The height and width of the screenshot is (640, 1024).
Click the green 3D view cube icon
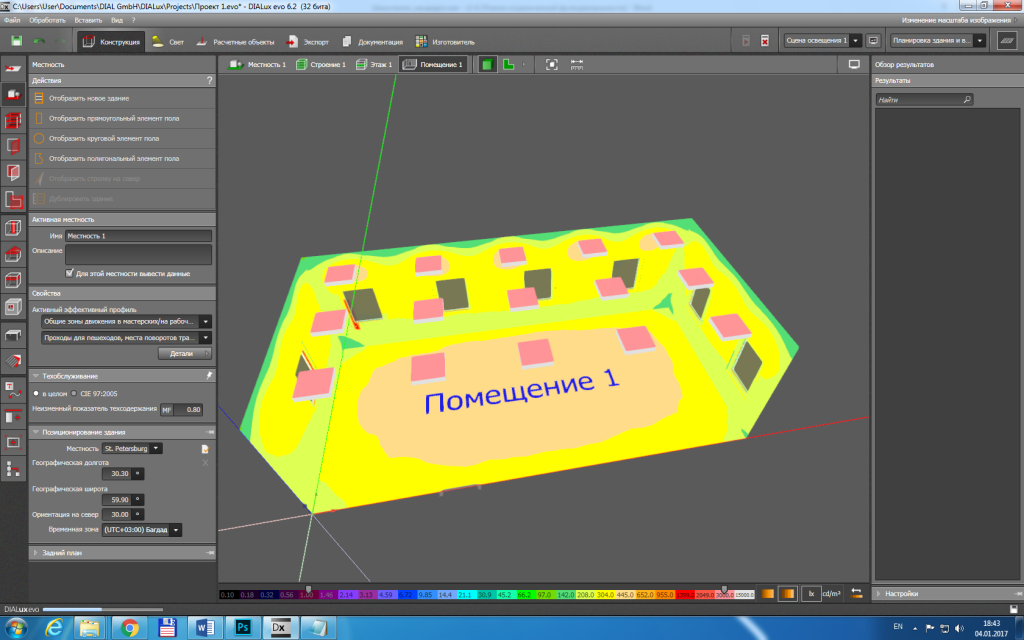coord(487,65)
